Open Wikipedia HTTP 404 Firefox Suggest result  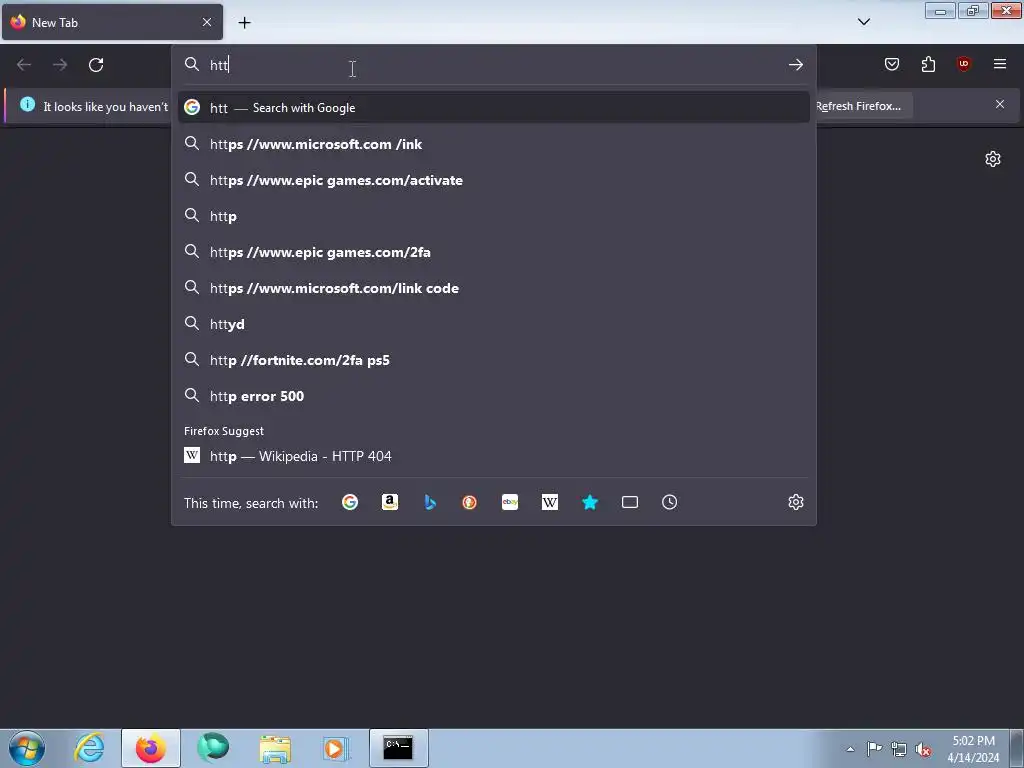(494, 456)
